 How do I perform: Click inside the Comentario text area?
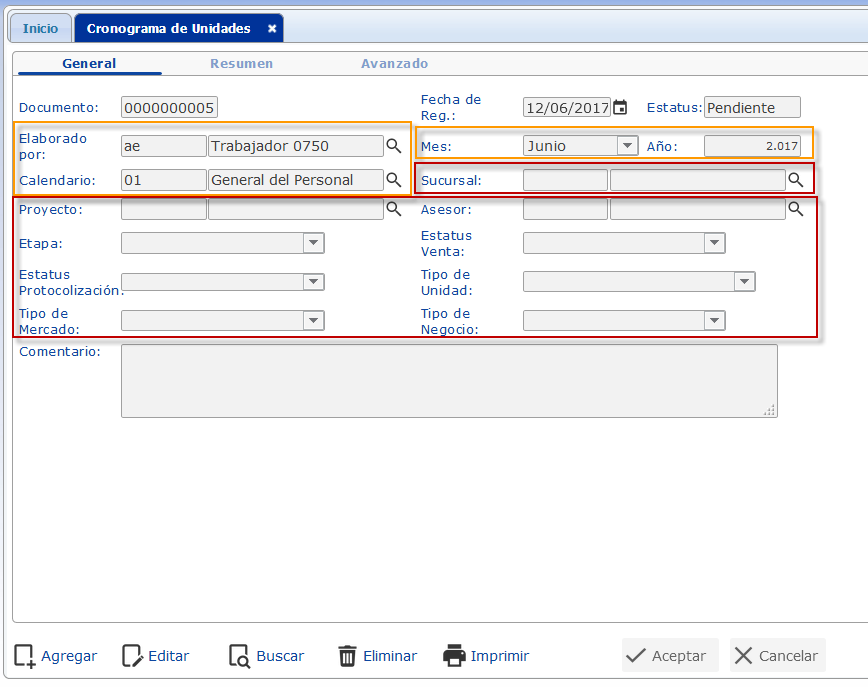(448, 380)
